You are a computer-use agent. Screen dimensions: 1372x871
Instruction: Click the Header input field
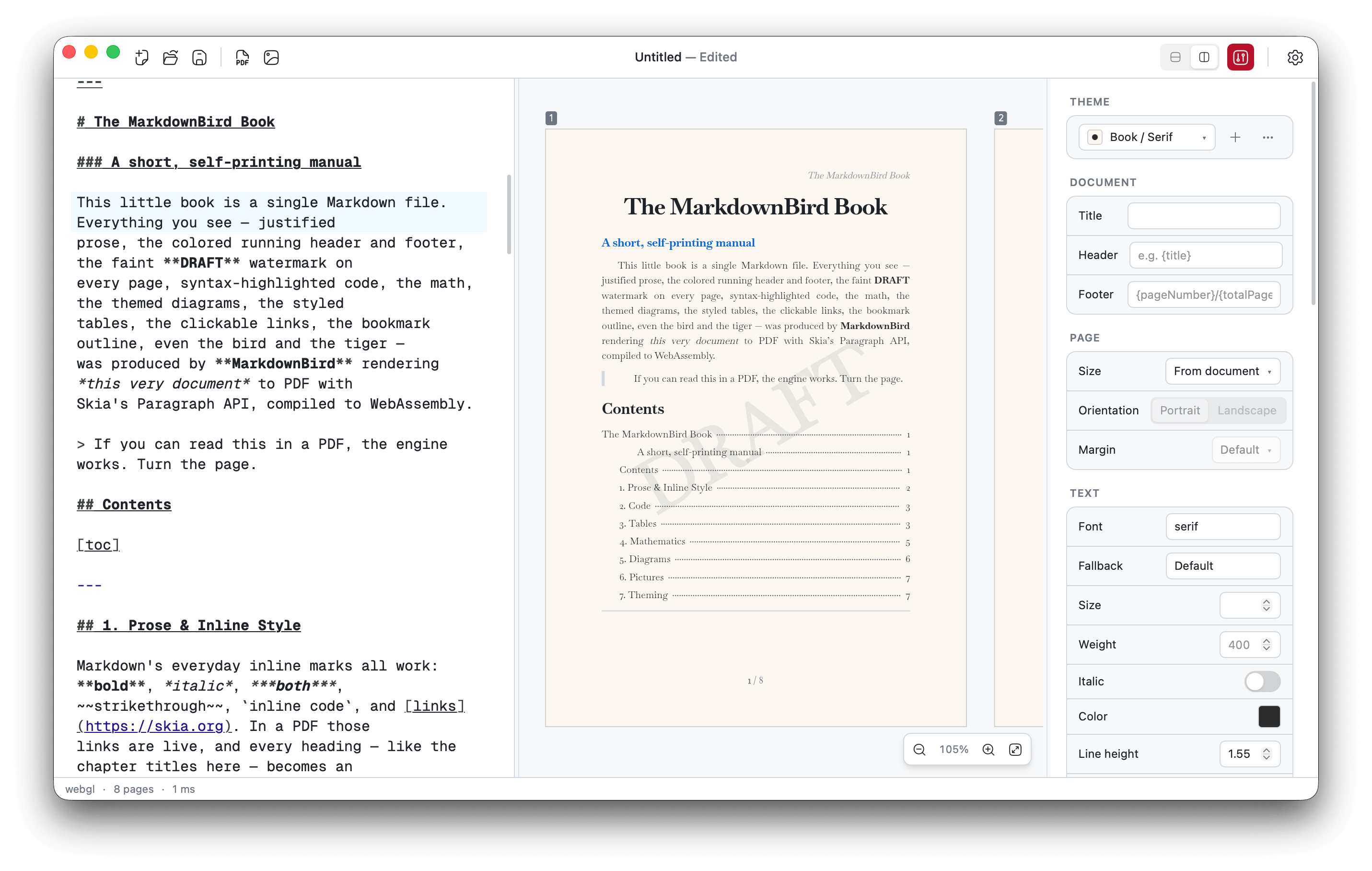(x=1205, y=255)
